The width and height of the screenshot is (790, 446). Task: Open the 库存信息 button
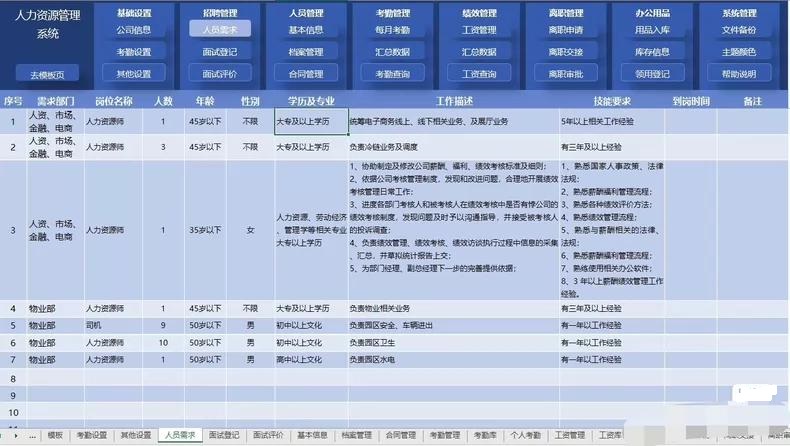pyautogui.click(x=652, y=52)
